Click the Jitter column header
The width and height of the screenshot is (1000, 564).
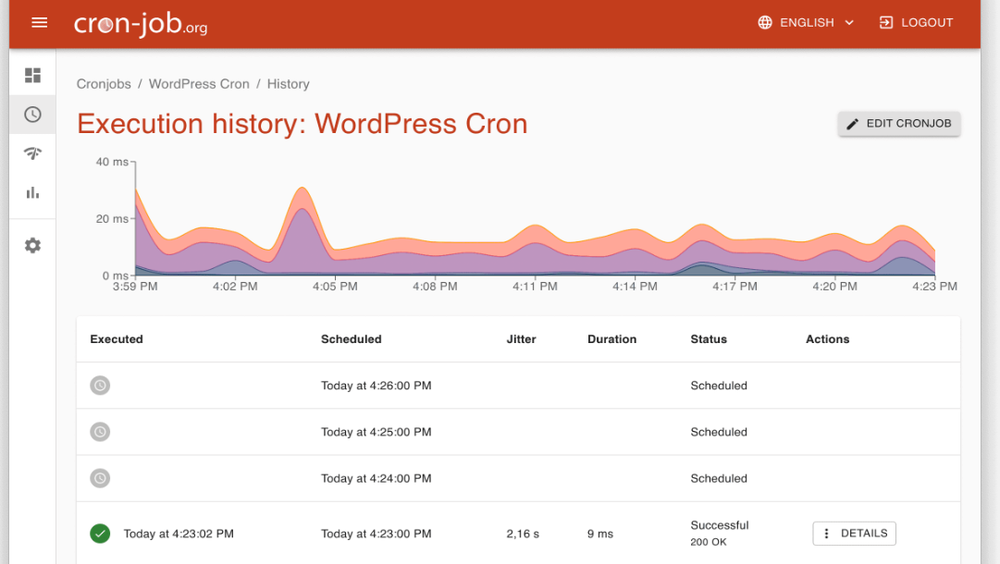521,339
